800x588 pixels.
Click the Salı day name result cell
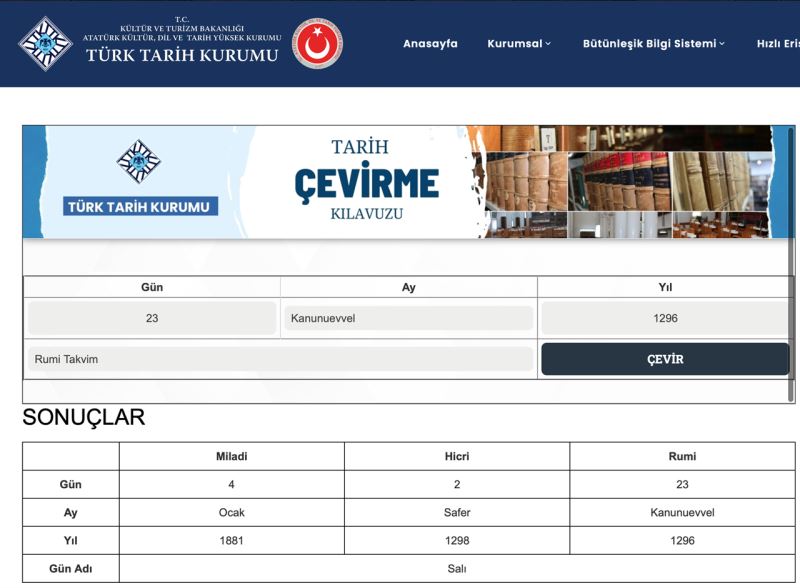coord(457,569)
